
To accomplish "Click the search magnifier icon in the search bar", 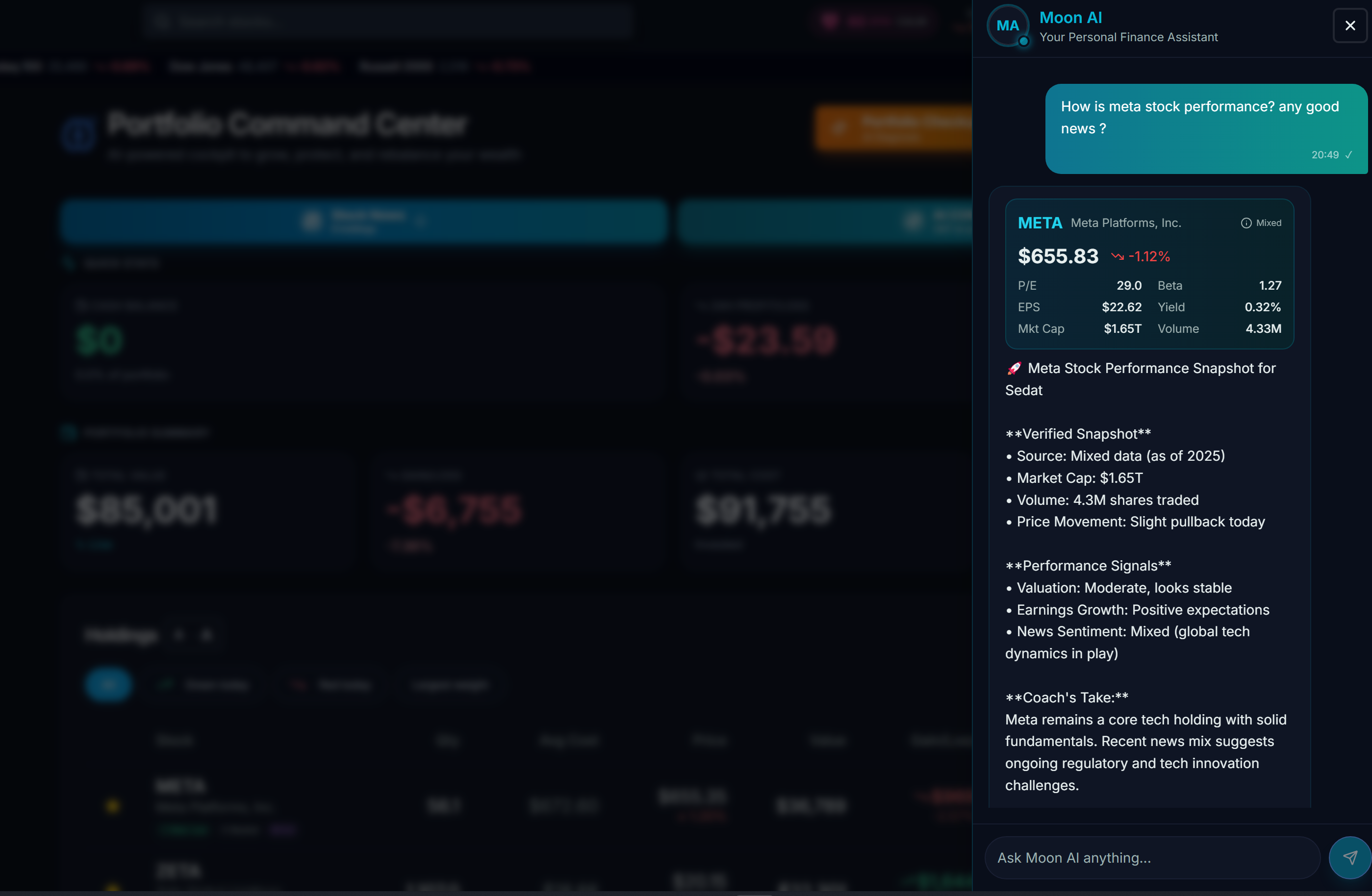I will click(162, 21).
